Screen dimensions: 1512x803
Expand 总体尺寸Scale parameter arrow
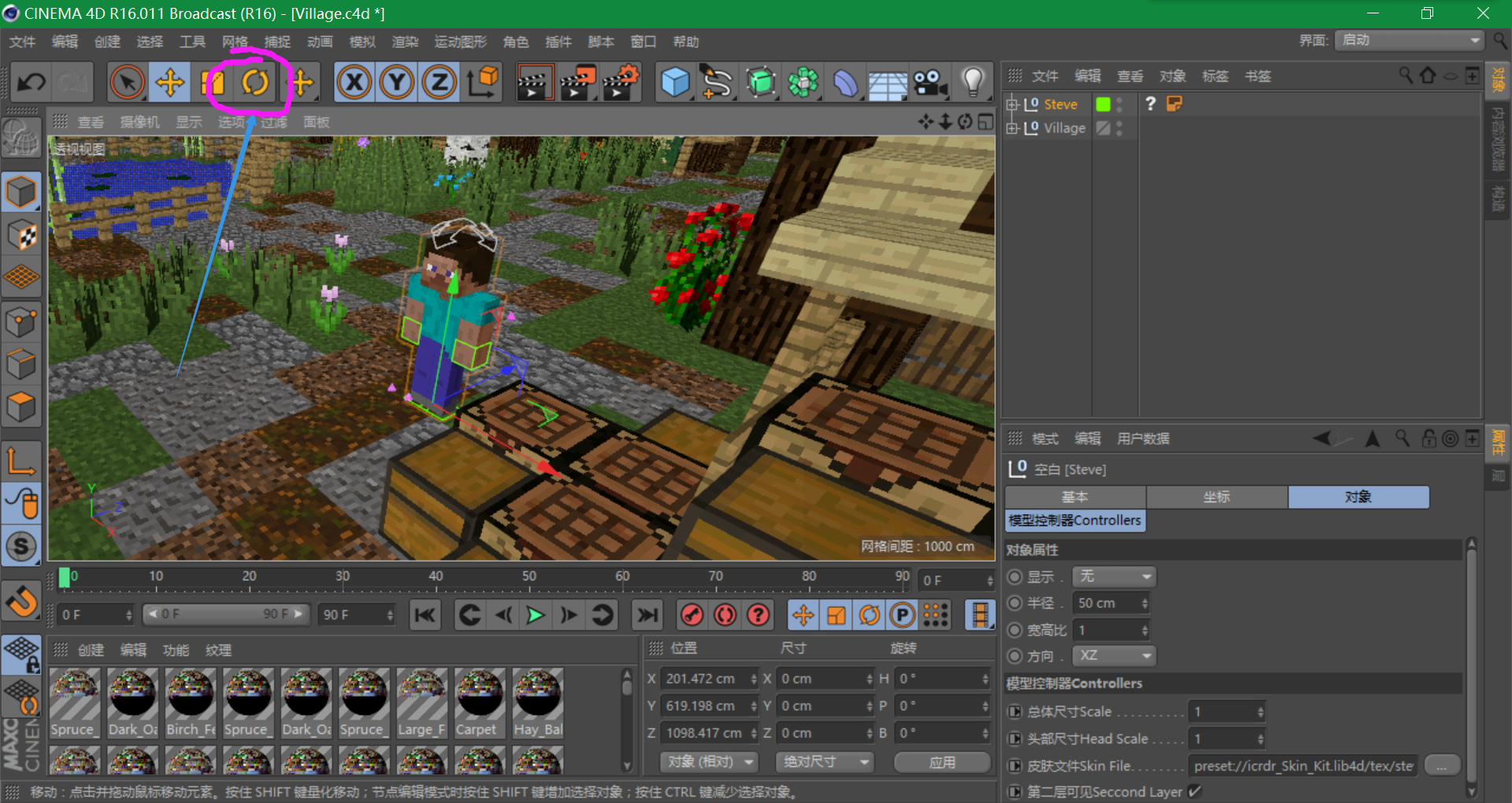coord(1015,712)
